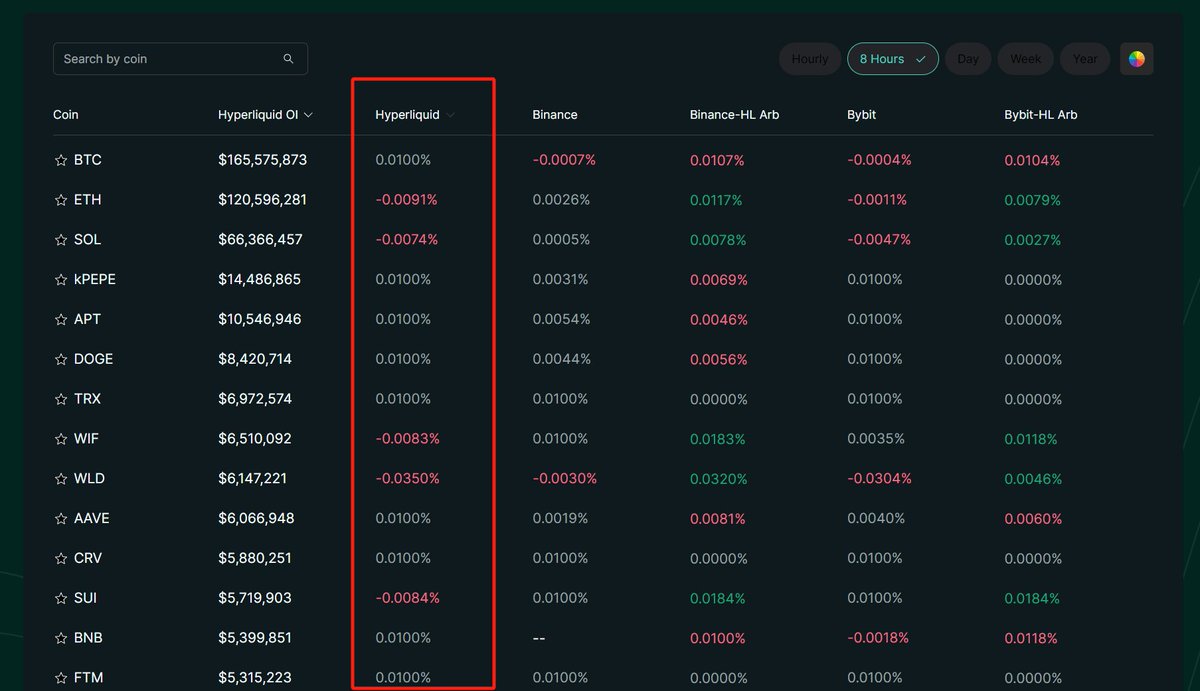
Task: Open the SOL coin name
Action: [x=88, y=240]
